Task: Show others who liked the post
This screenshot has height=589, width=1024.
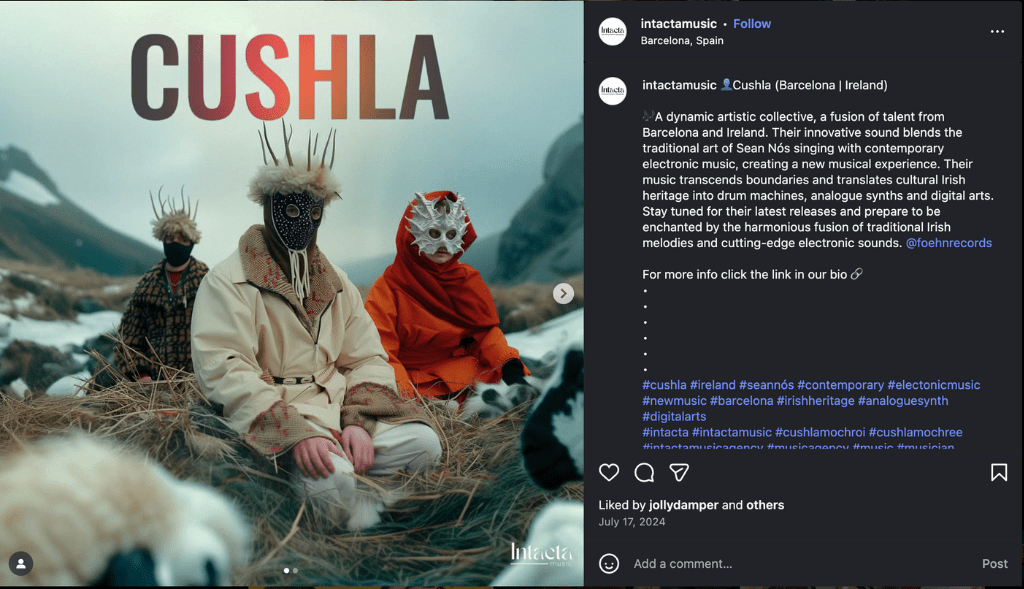Action: click(x=765, y=505)
